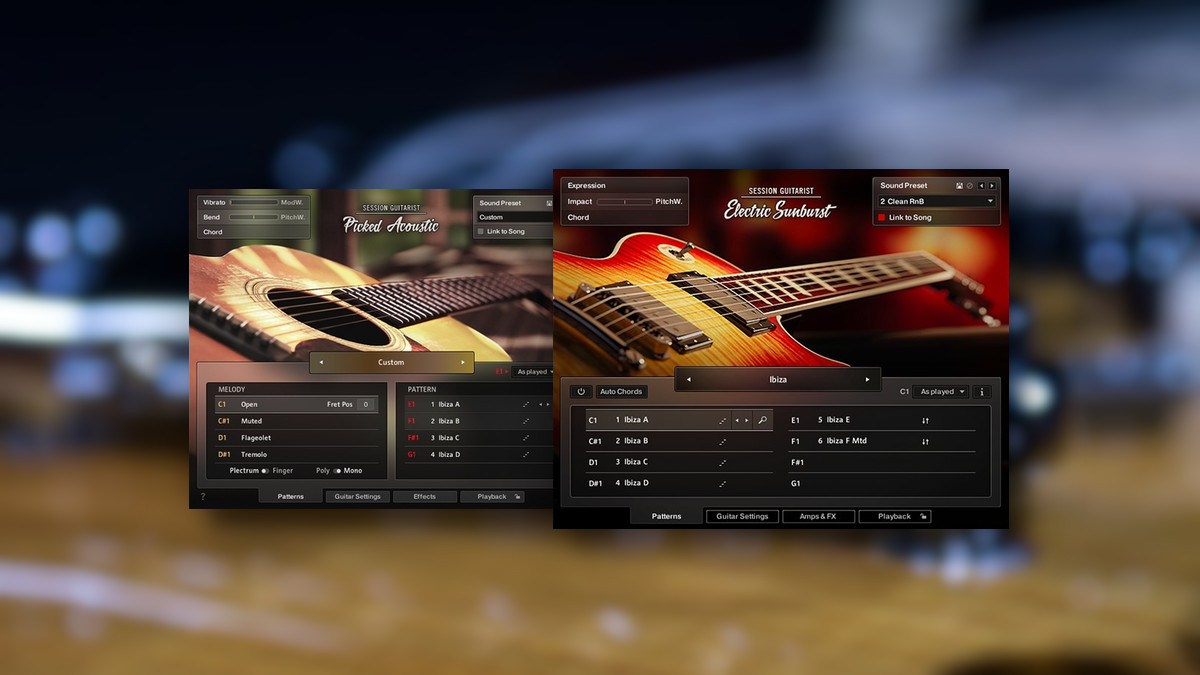
Task: Click strum icon on D#1 Ibiza D row
Action: (722, 483)
